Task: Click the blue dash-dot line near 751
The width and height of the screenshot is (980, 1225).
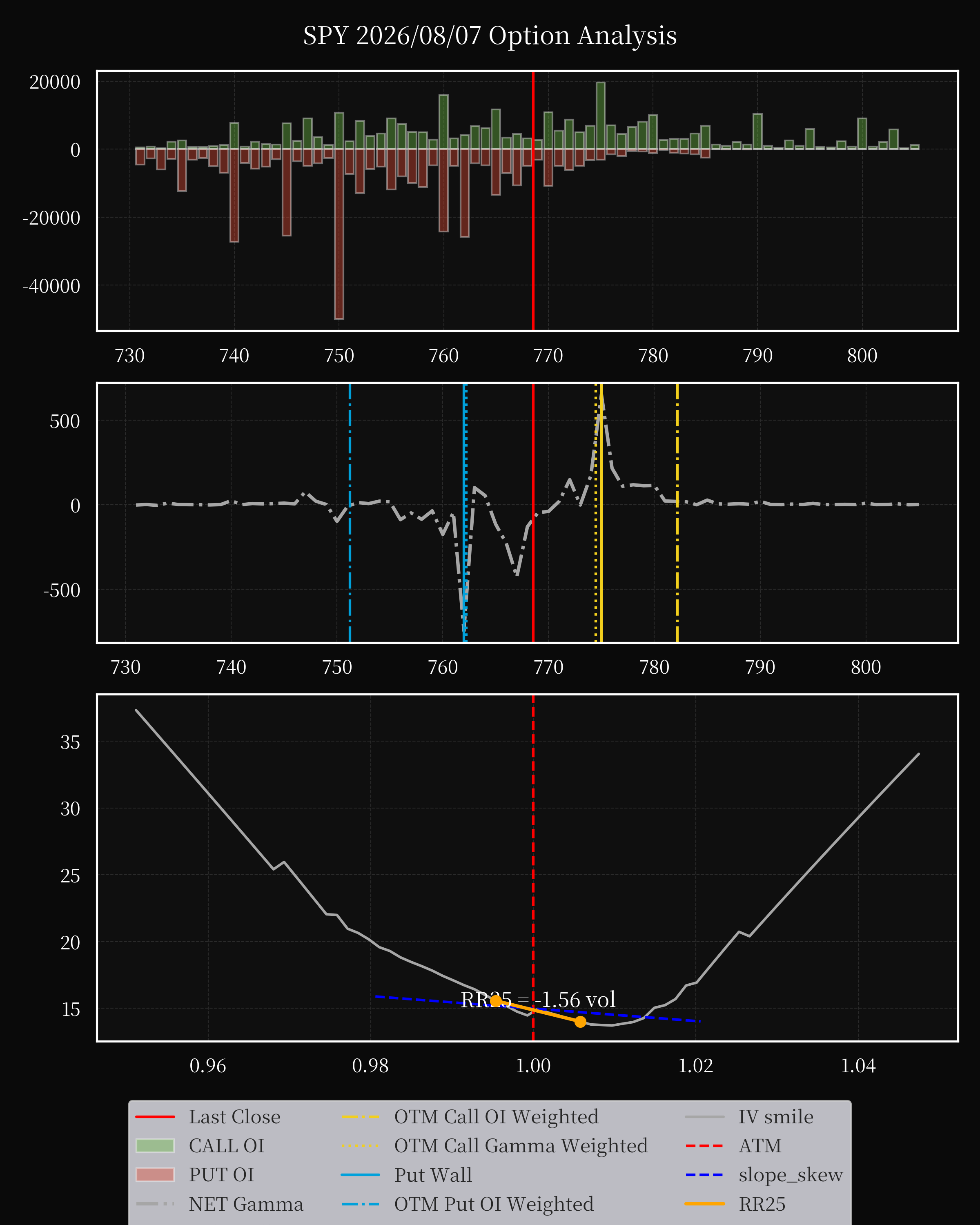Action: [x=350, y=513]
